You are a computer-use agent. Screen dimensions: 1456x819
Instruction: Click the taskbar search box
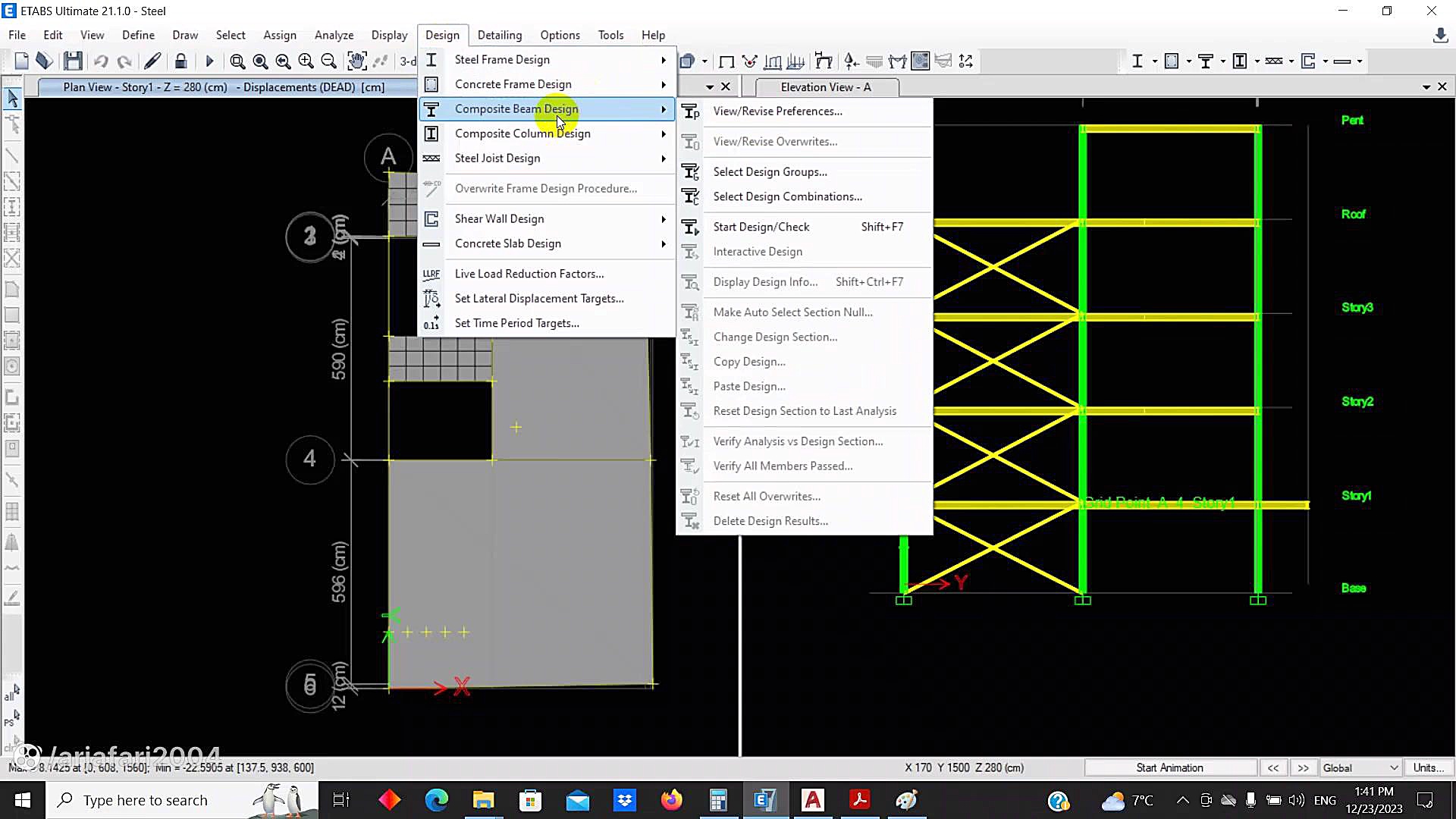pos(184,800)
